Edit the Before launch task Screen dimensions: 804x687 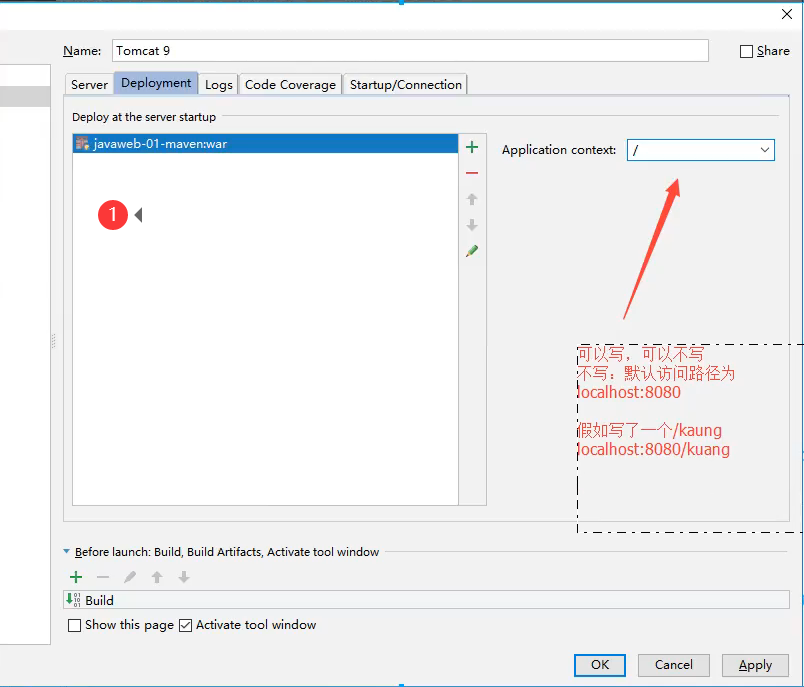(130, 577)
